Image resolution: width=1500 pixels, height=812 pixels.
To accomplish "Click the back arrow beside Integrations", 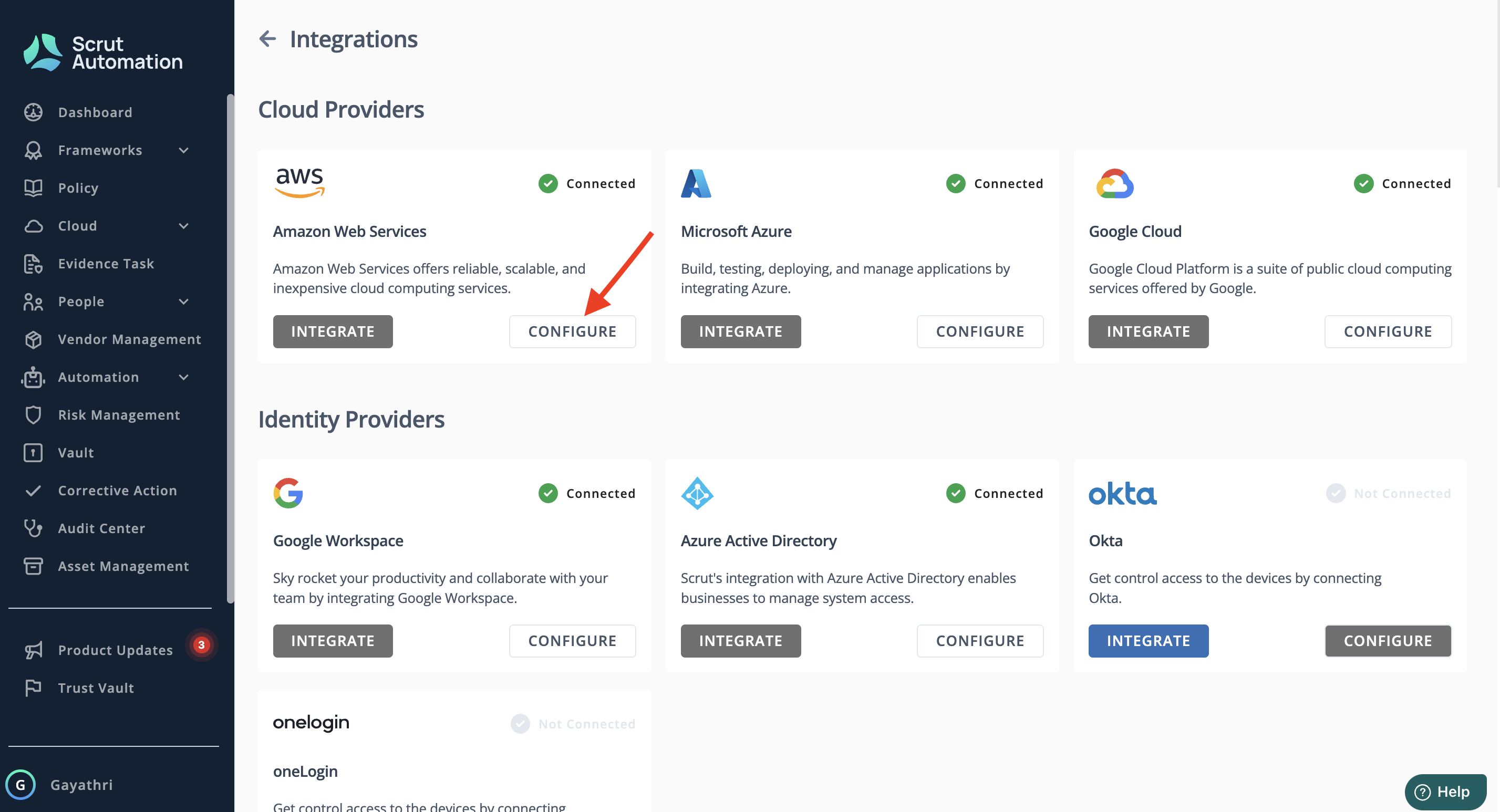I will pos(267,39).
